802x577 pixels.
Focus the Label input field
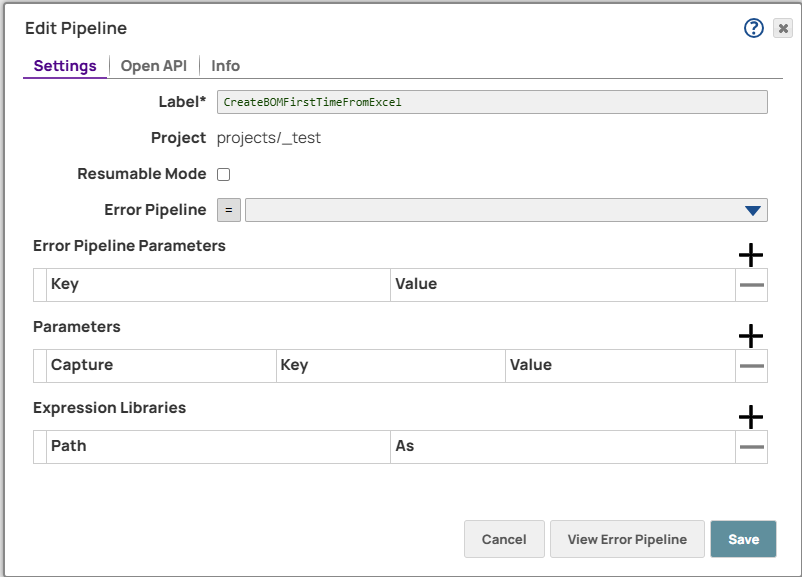[492, 102]
